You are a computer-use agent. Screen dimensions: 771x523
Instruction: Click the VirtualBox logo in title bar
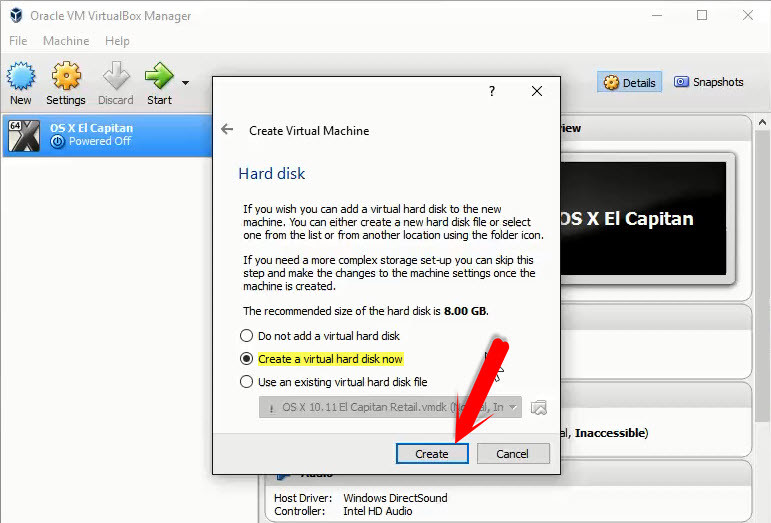16,15
